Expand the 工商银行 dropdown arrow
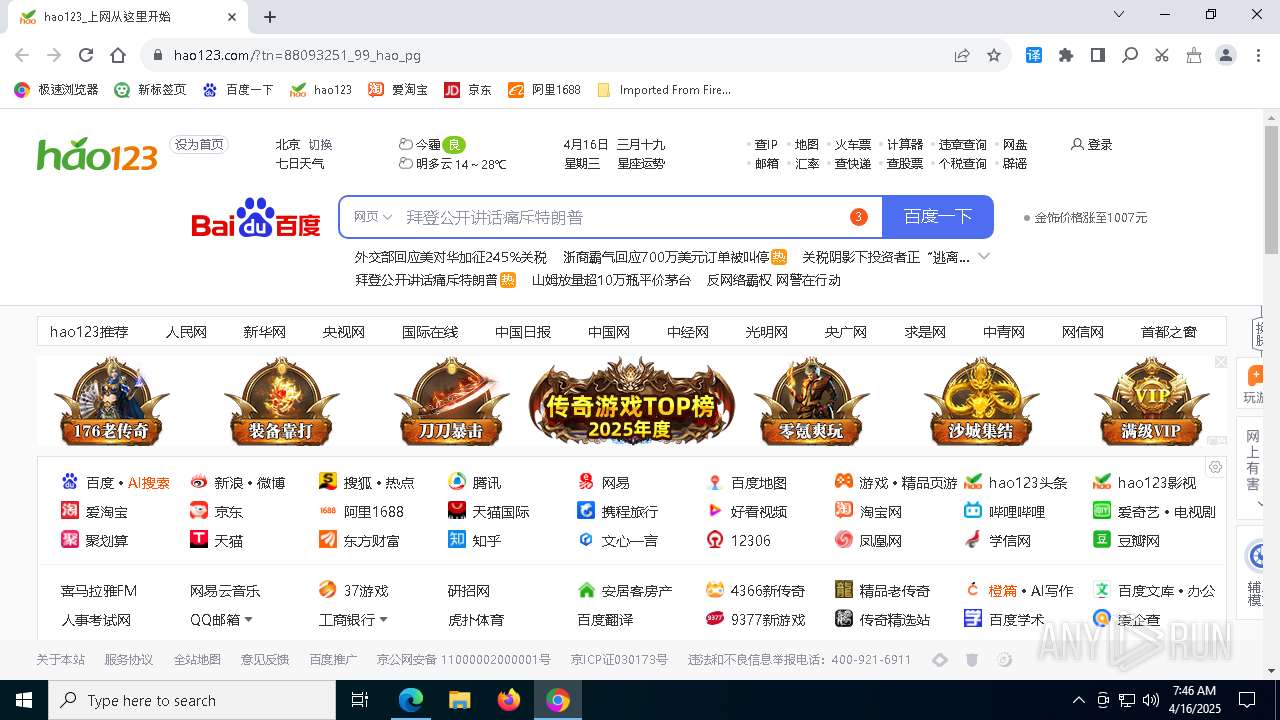Image resolution: width=1280 pixels, height=720 pixels. coord(383,620)
